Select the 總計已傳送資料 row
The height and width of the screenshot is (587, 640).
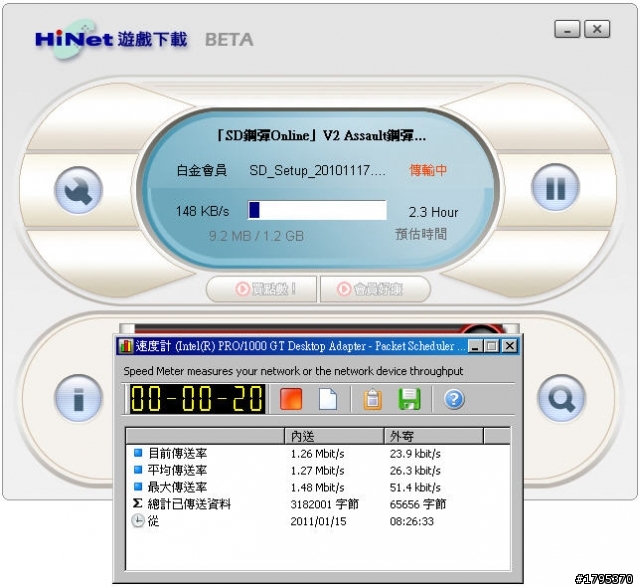318,504
